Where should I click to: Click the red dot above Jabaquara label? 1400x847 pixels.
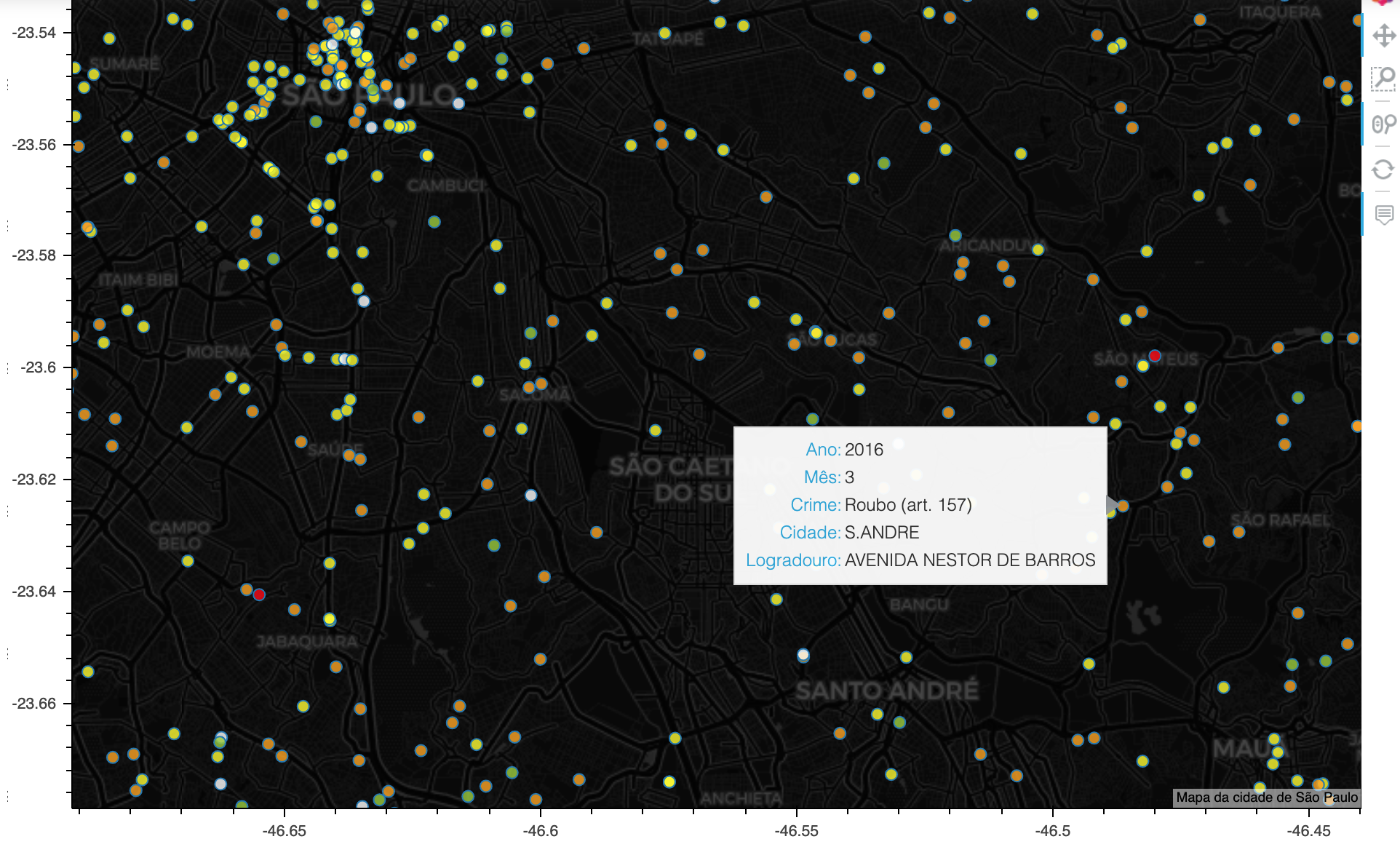[x=259, y=595]
